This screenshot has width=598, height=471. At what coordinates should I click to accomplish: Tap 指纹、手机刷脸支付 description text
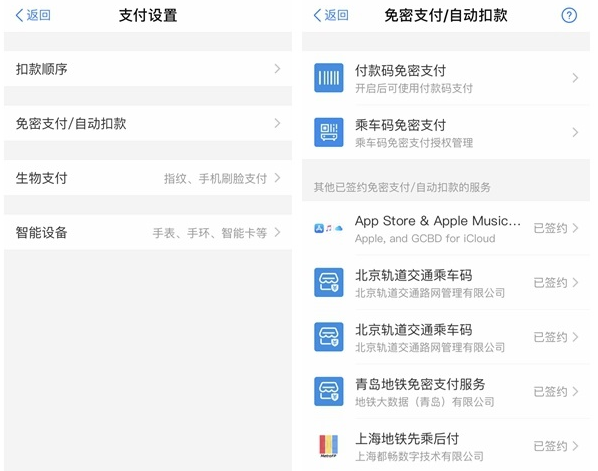[215, 178]
